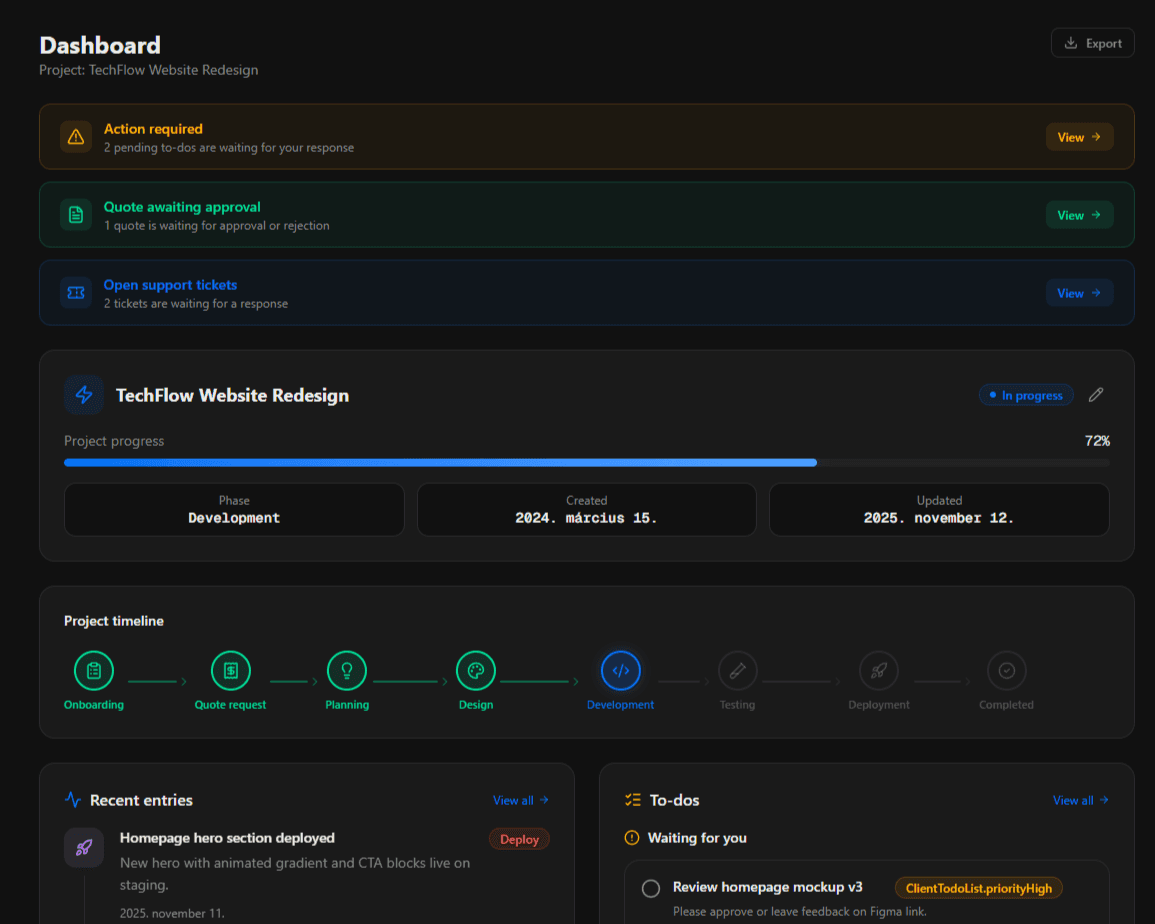
Task: Select the Updated 2025. november 12. card
Action: (x=939, y=509)
